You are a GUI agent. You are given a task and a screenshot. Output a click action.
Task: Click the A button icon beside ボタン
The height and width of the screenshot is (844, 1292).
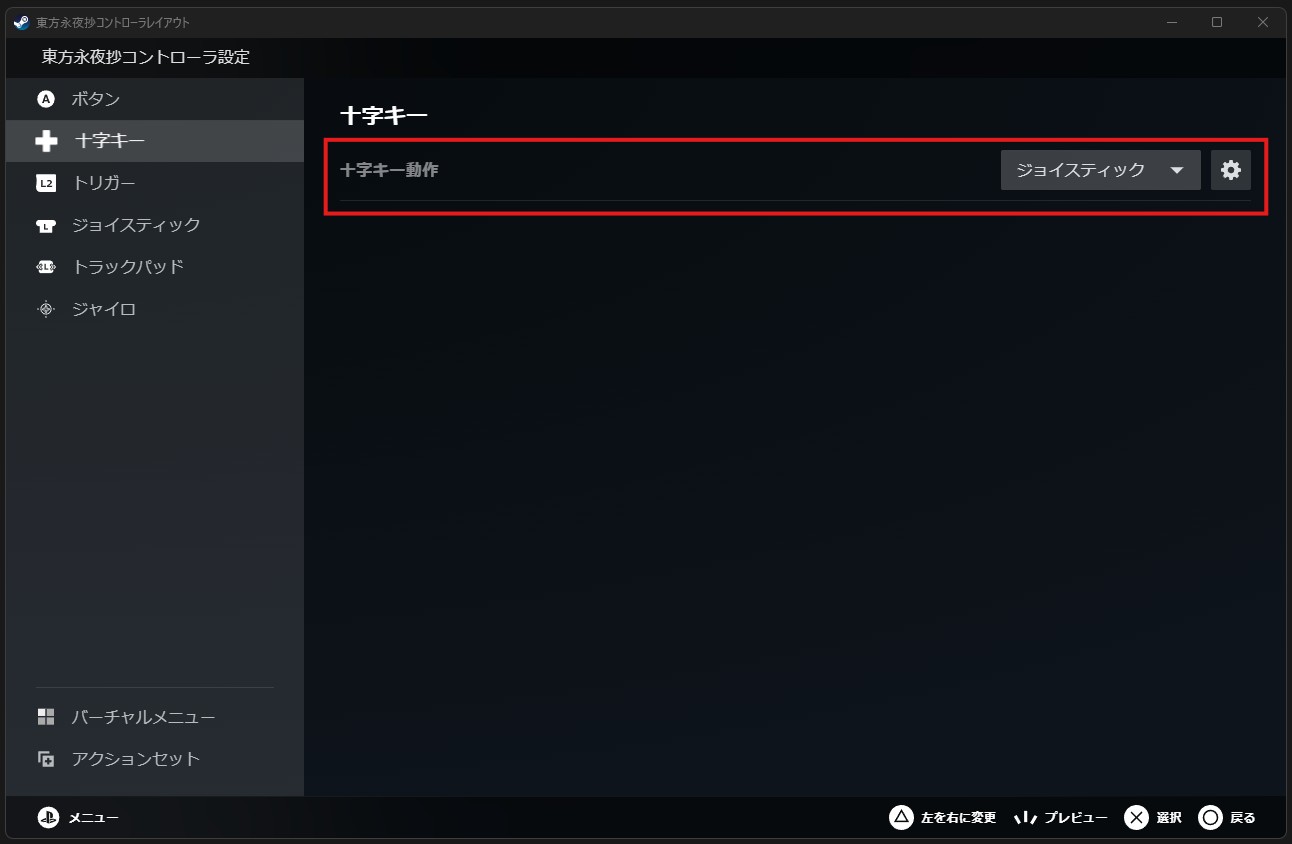point(46,99)
